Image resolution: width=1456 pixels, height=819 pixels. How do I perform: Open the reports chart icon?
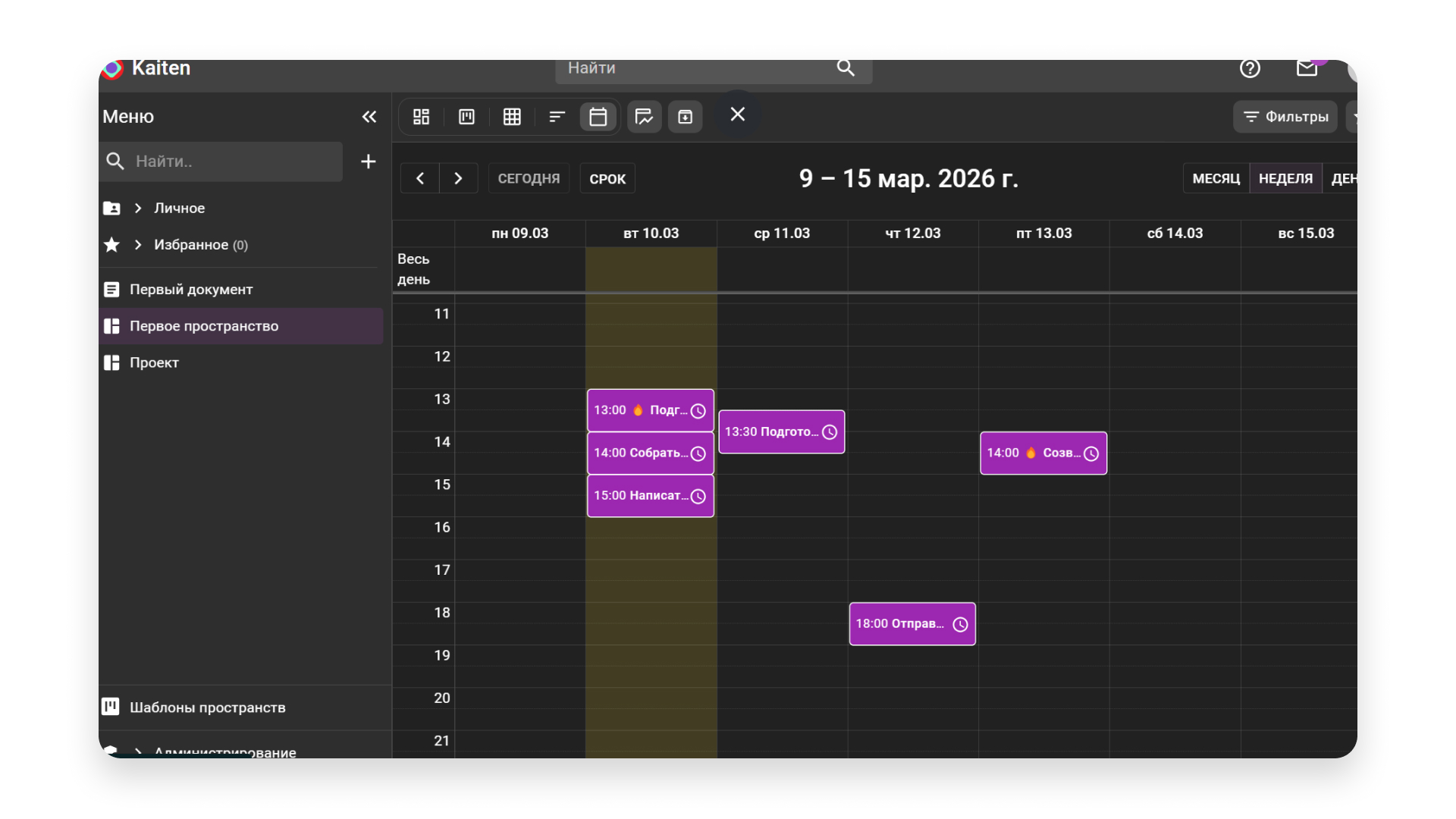click(644, 117)
